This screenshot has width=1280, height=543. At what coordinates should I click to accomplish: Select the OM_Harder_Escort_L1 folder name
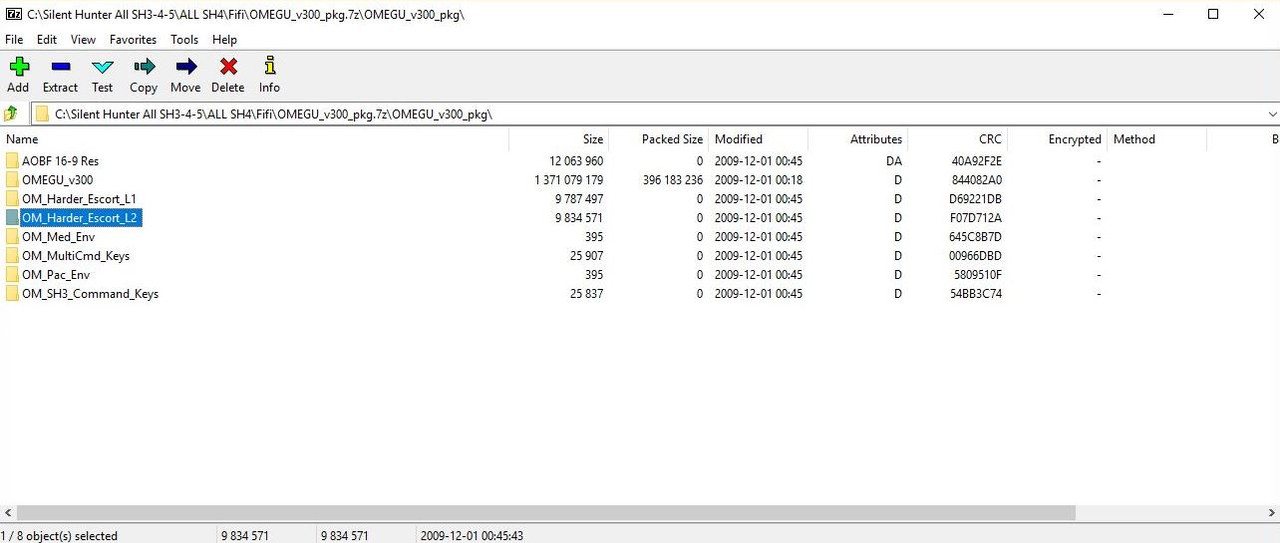(79, 199)
